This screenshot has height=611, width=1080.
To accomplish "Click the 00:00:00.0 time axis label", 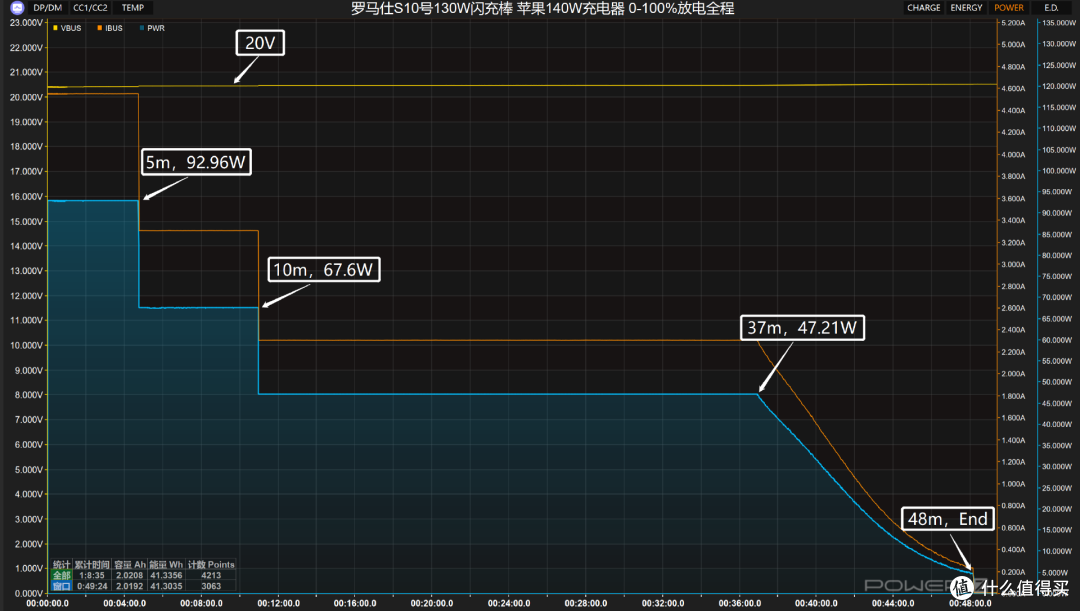I will [x=48, y=603].
